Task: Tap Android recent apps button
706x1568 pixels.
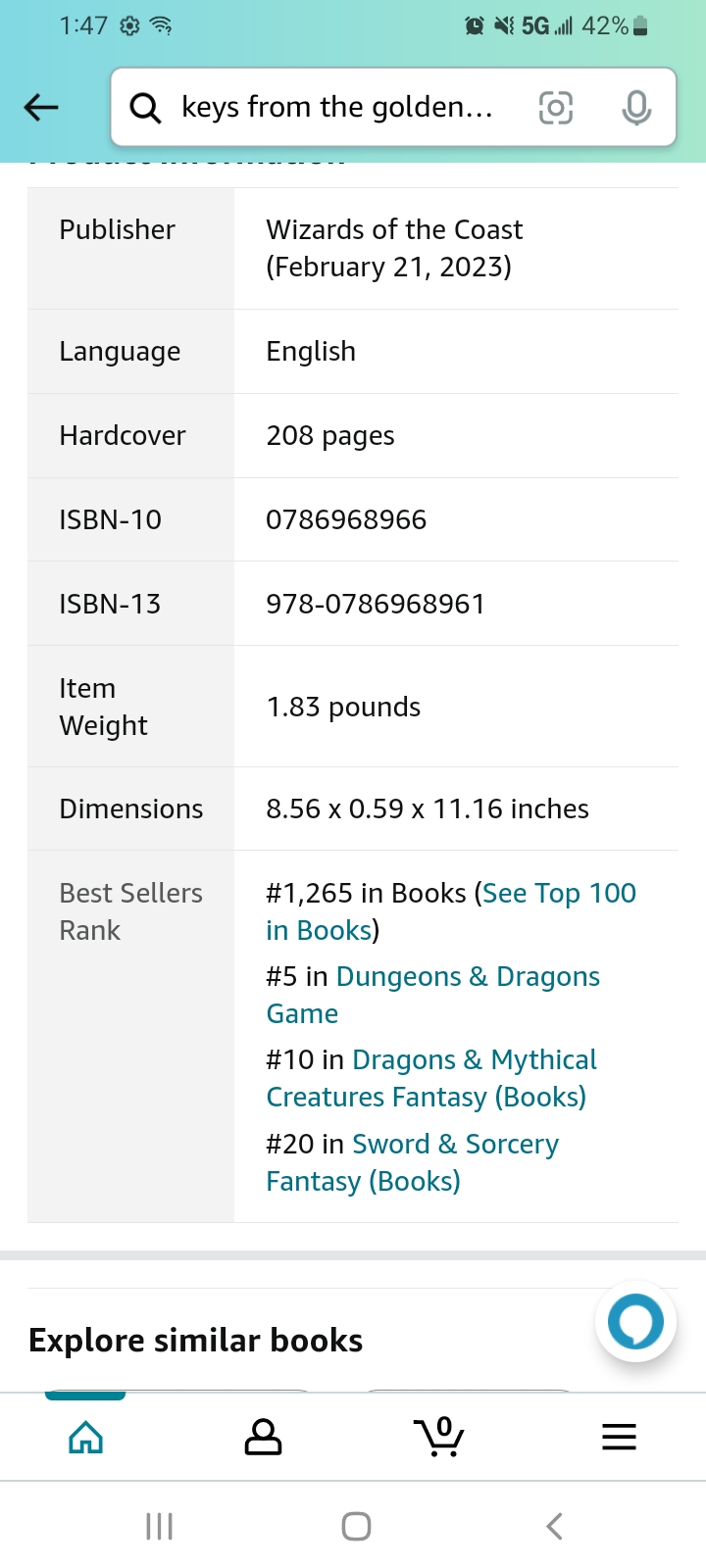Action: pos(159,1526)
